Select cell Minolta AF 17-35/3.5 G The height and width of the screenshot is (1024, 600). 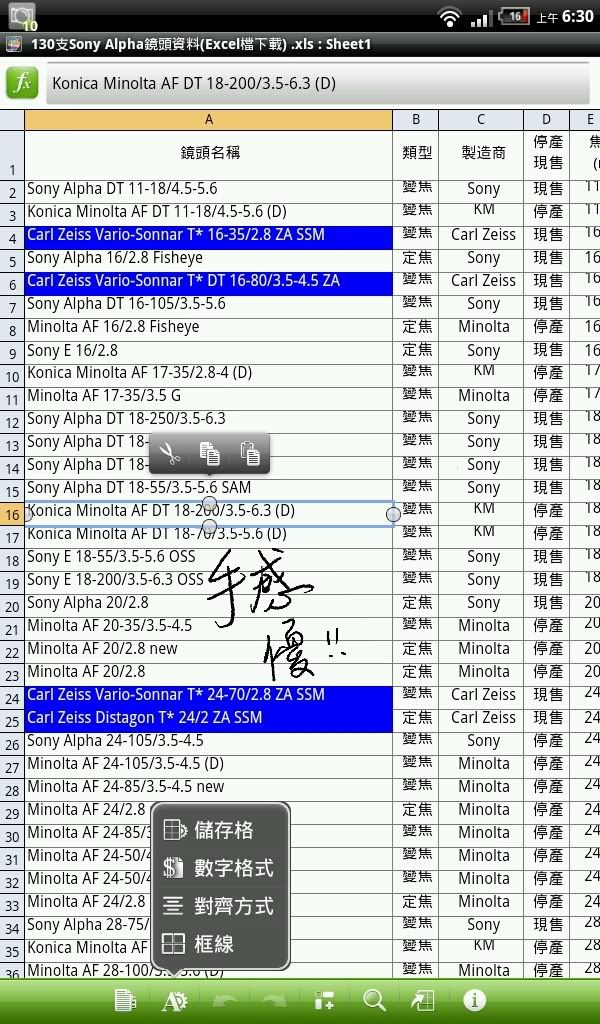[x=209, y=397]
